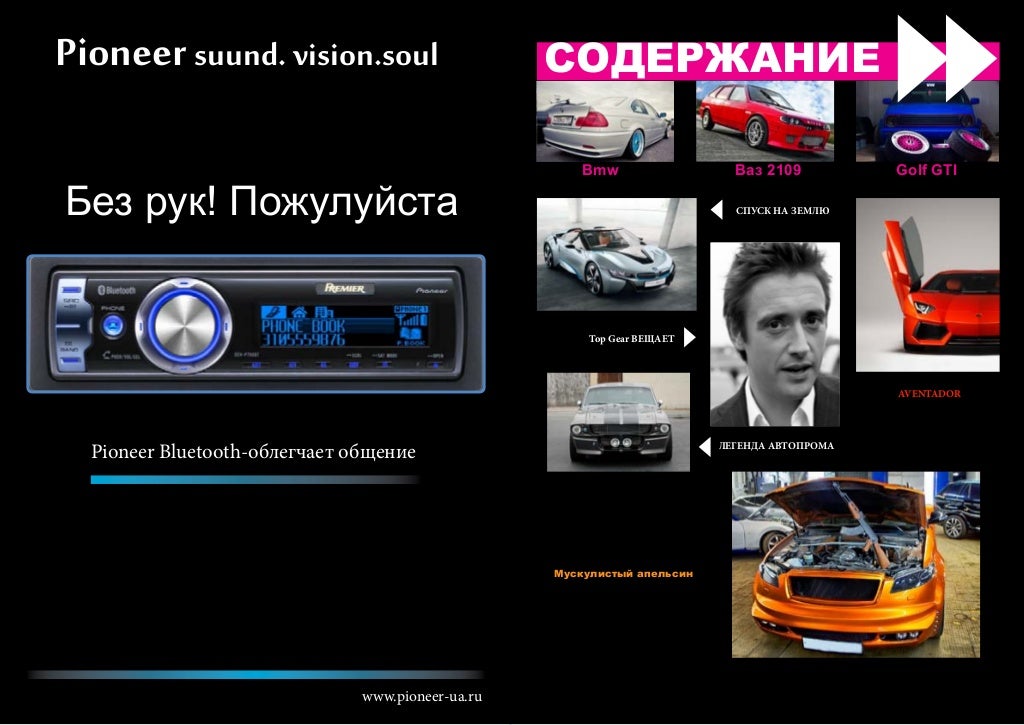Screen dimensions: 1024x725
Task: Open the man's black-and-white portrait photo
Action: point(775,334)
